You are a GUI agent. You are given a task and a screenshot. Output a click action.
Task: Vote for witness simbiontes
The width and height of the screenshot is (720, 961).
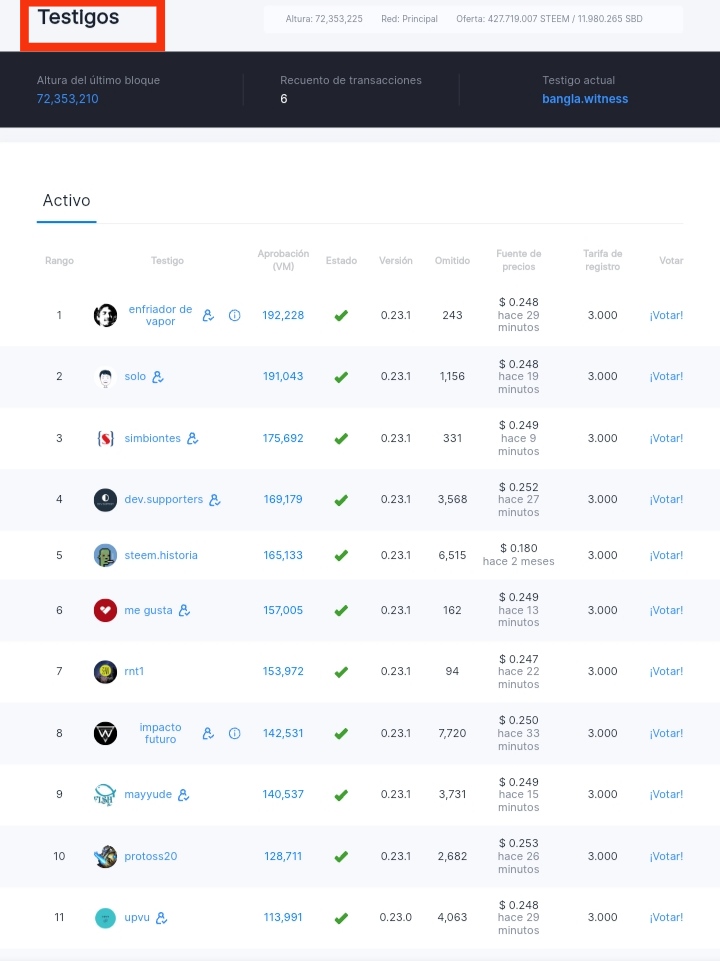[666, 438]
